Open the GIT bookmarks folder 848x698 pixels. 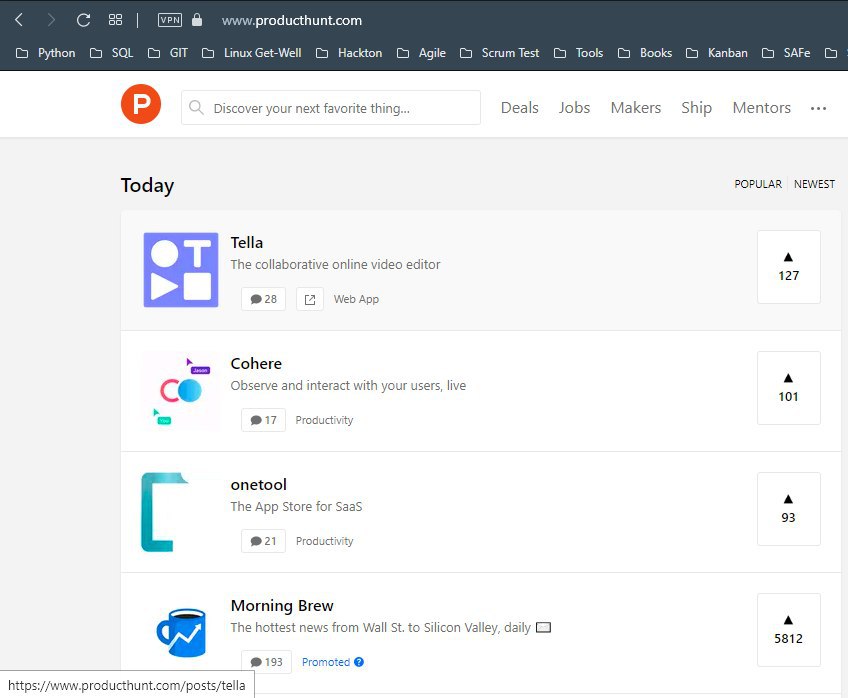pyautogui.click(x=168, y=53)
